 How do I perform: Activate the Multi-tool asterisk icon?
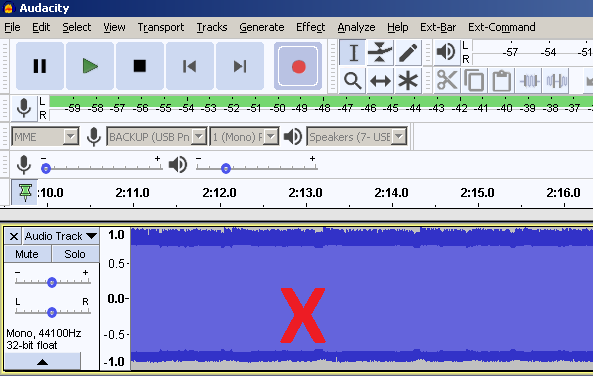408,81
